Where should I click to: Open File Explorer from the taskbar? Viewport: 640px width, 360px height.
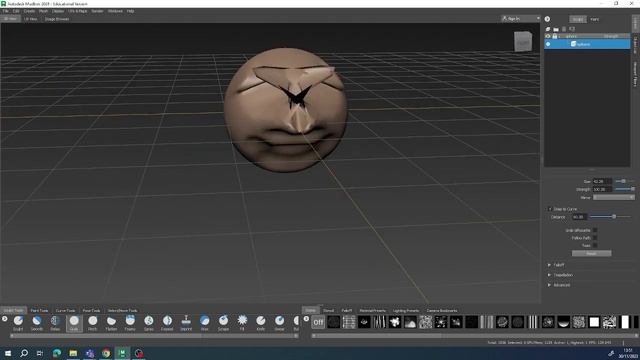[73, 353]
